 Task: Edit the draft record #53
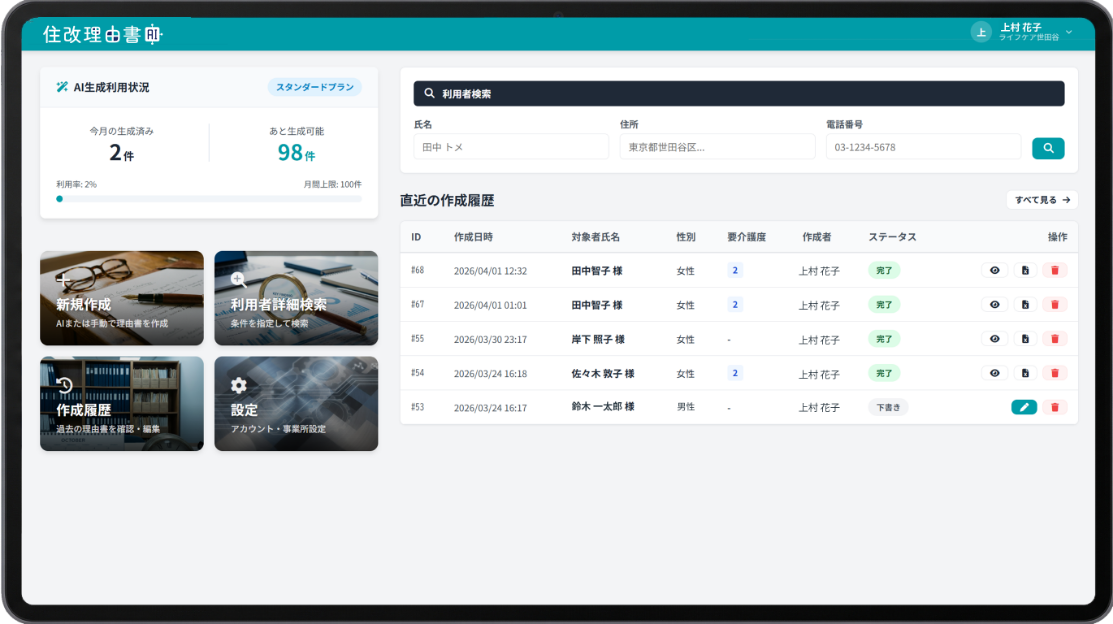(x=1024, y=407)
